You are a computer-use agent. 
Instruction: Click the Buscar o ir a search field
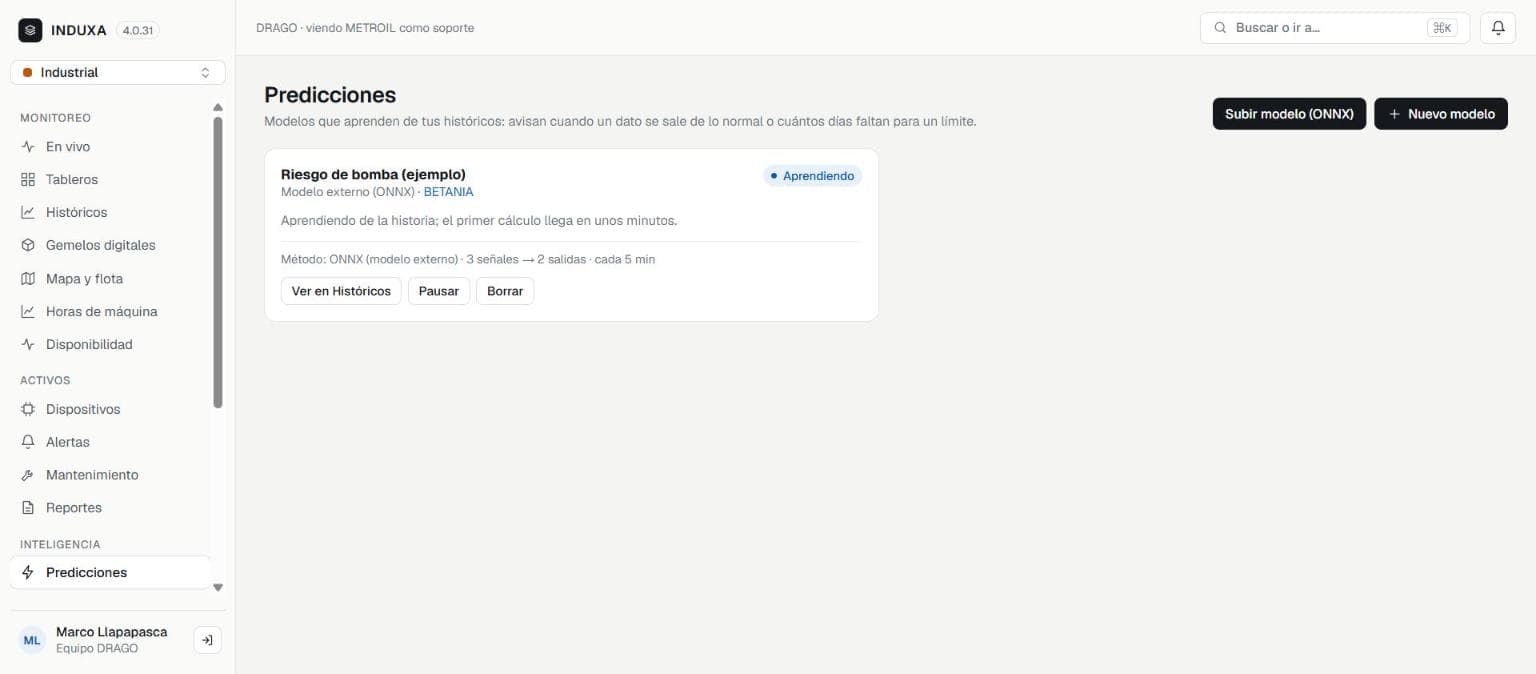(1335, 28)
